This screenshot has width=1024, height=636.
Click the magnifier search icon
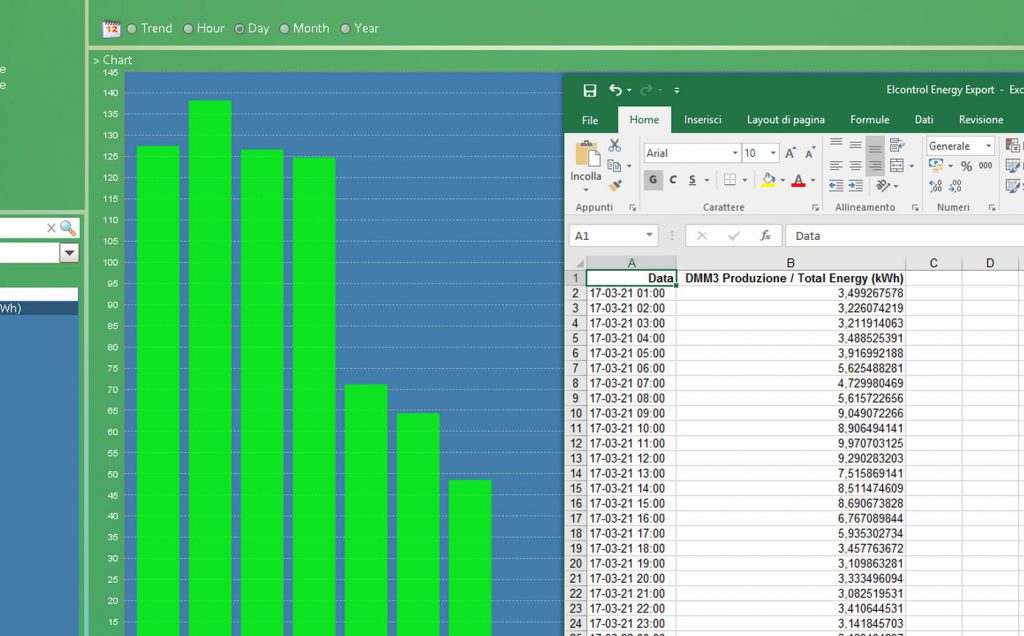[68, 228]
